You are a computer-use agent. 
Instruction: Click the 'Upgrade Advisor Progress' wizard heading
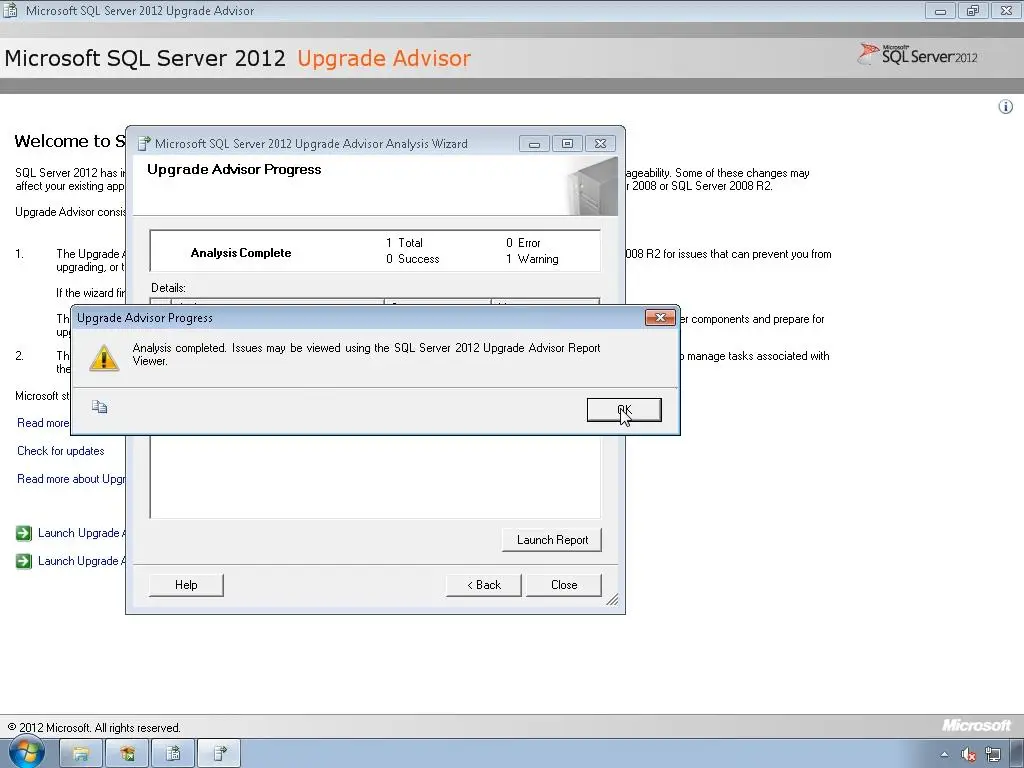(x=234, y=169)
